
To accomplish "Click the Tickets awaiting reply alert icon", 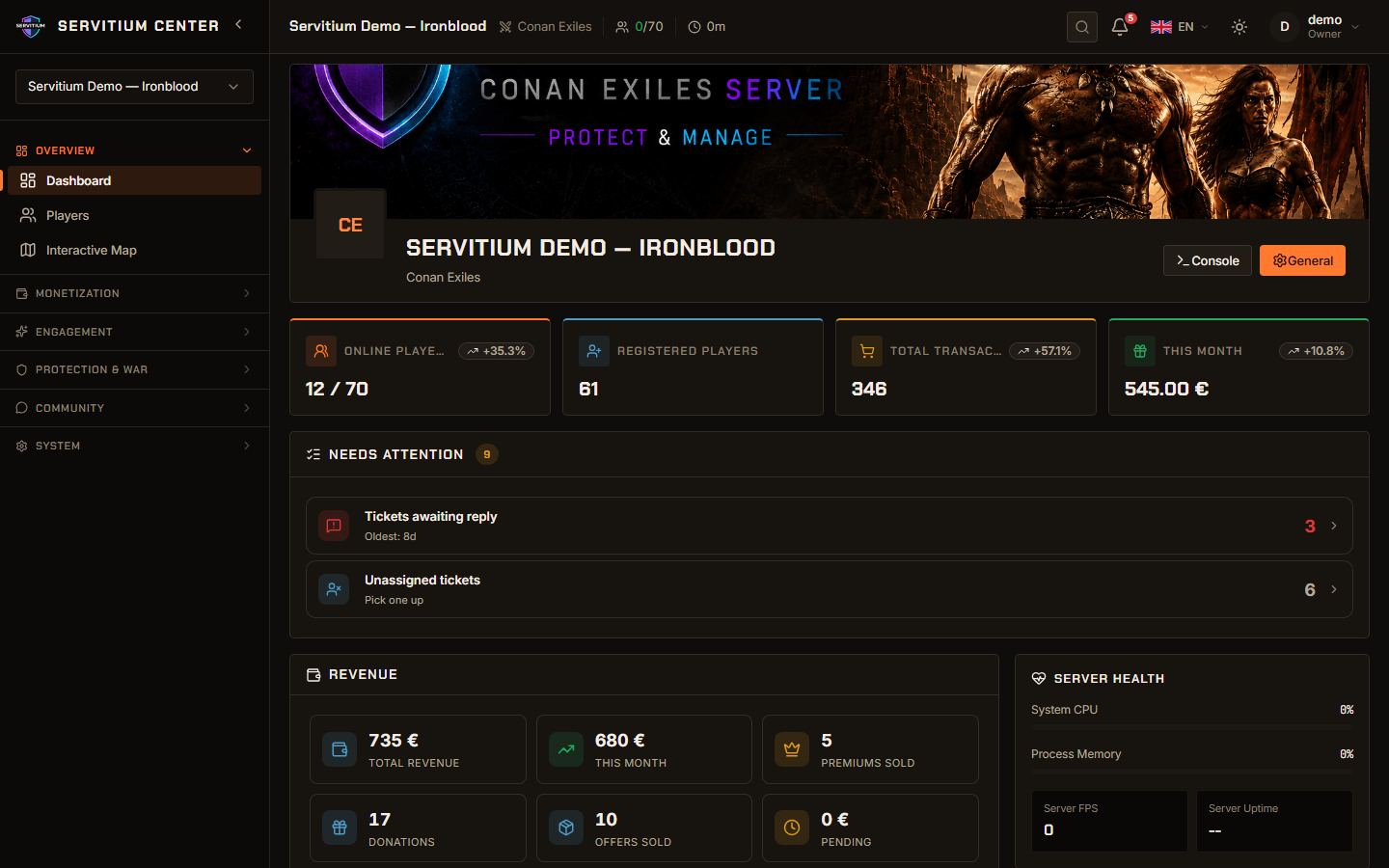I will (x=334, y=526).
